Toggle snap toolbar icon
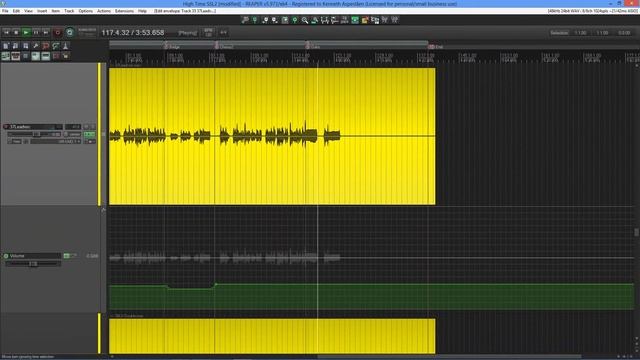 click(56, 56)
